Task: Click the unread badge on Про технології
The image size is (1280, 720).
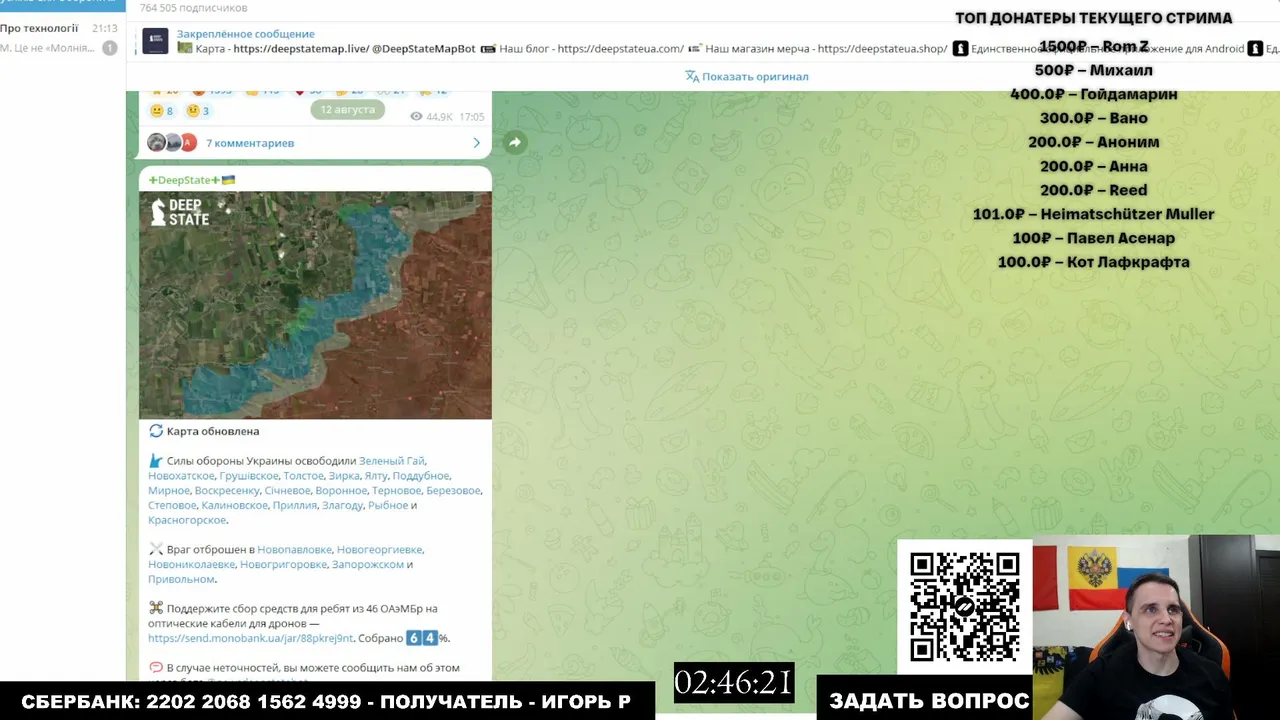Action: click(110, 48)
